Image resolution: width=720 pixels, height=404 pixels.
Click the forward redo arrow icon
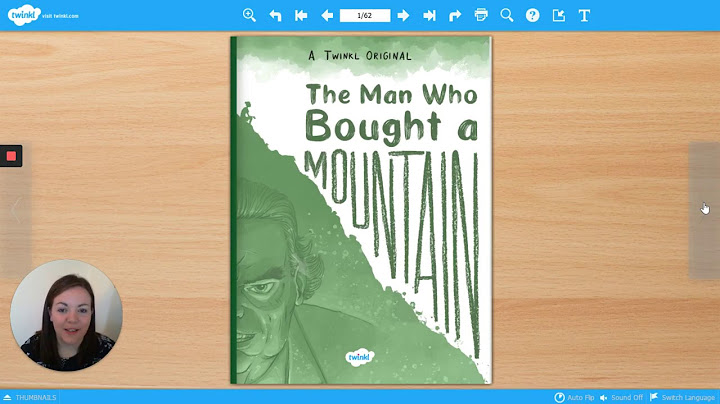coord(455,16)
